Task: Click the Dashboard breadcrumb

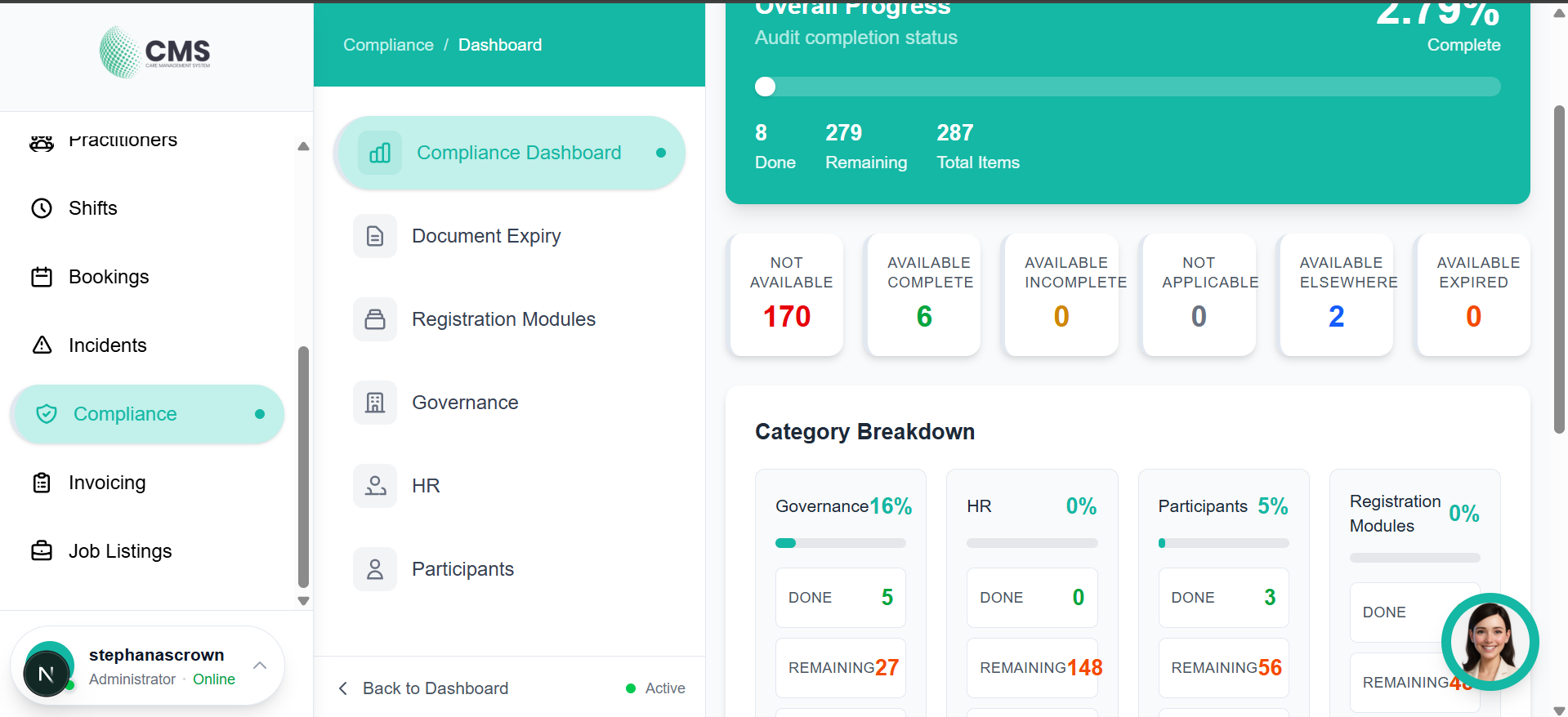Action: coord(500,45)
